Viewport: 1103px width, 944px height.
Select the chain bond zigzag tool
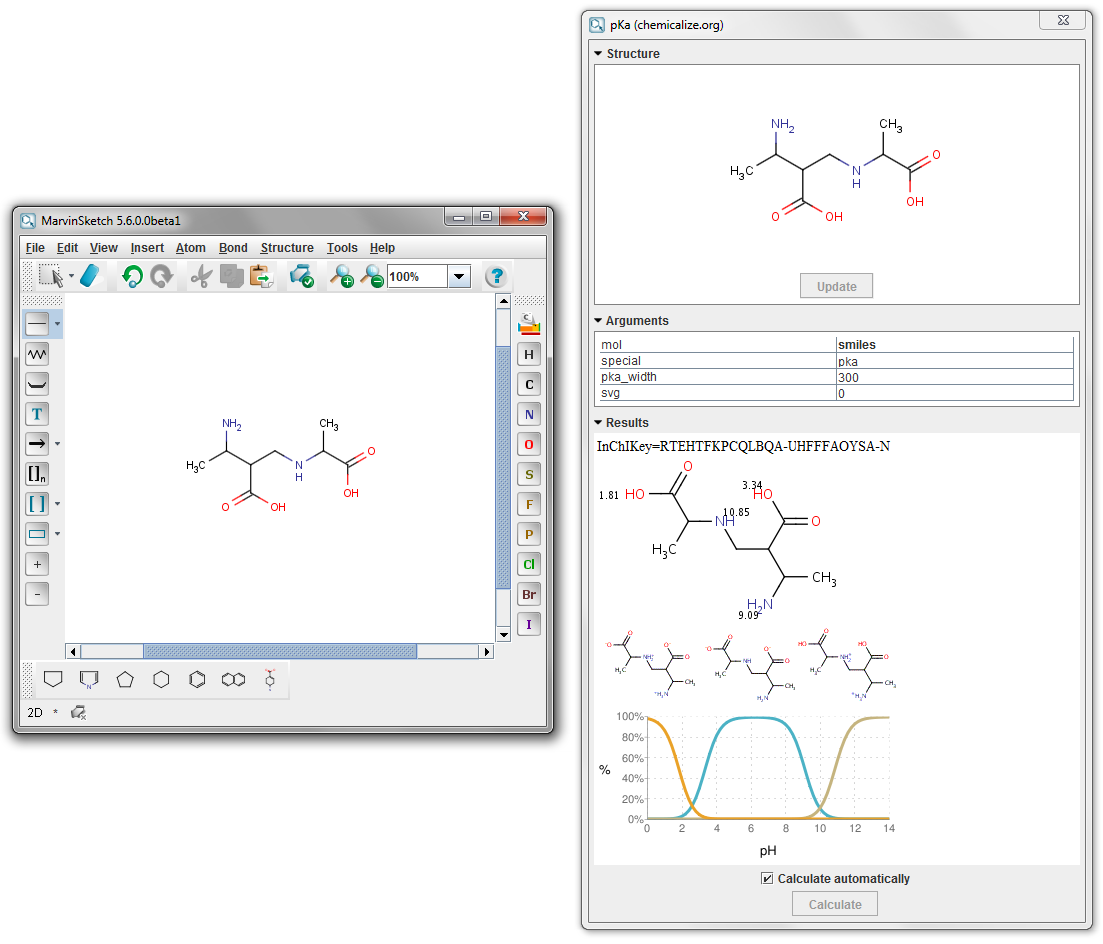click(37, 354)
